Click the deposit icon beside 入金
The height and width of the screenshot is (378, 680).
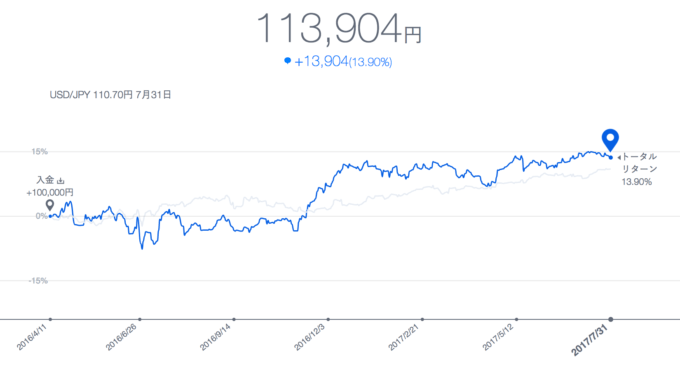pyautogui.click(x=61, y=180)
